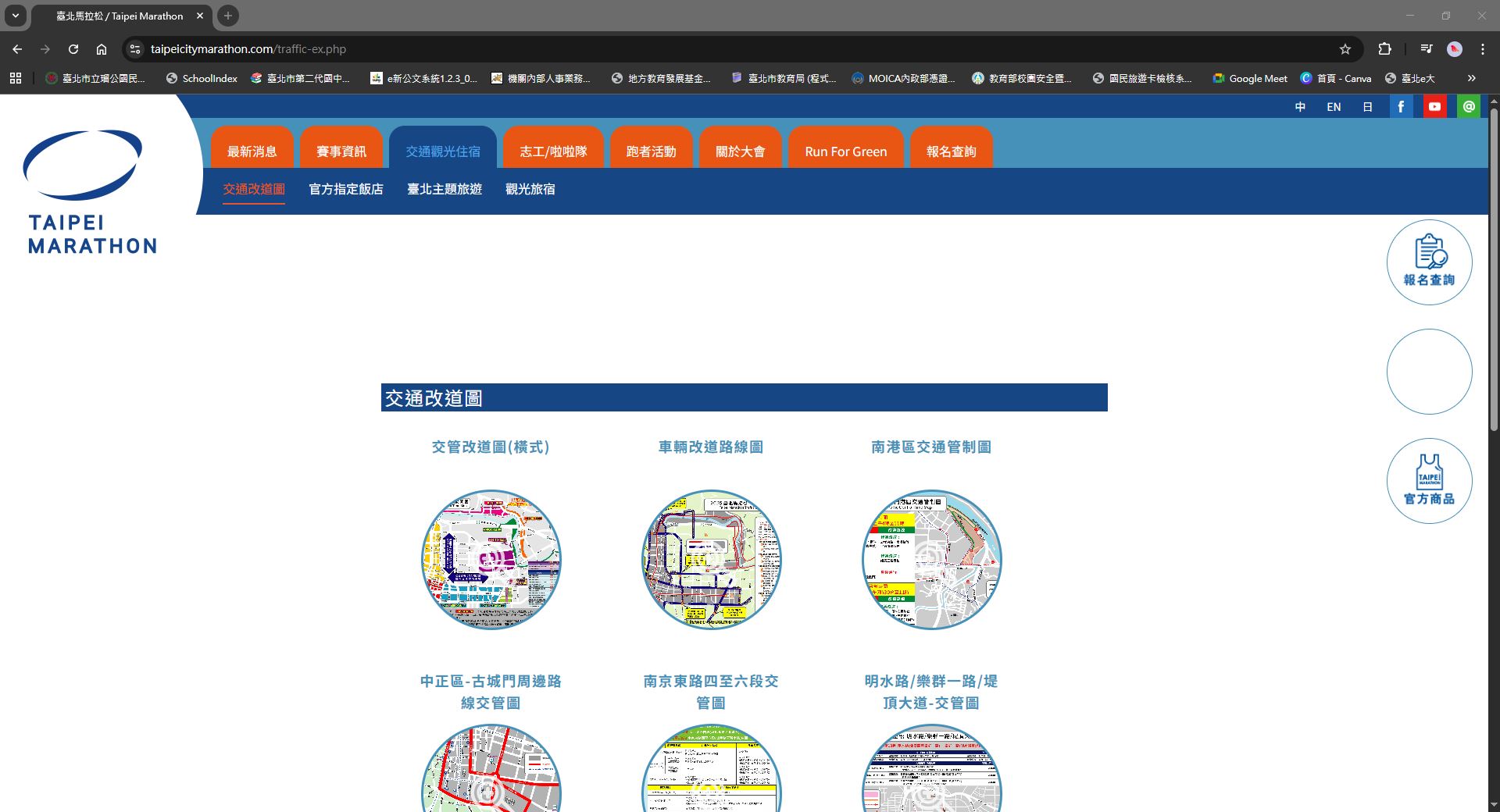Image resolution: width=1500 pixels, height=812 pixels.
Task: Switch site language to 日 (Japanese)
Action: [x=1366, y=106]
